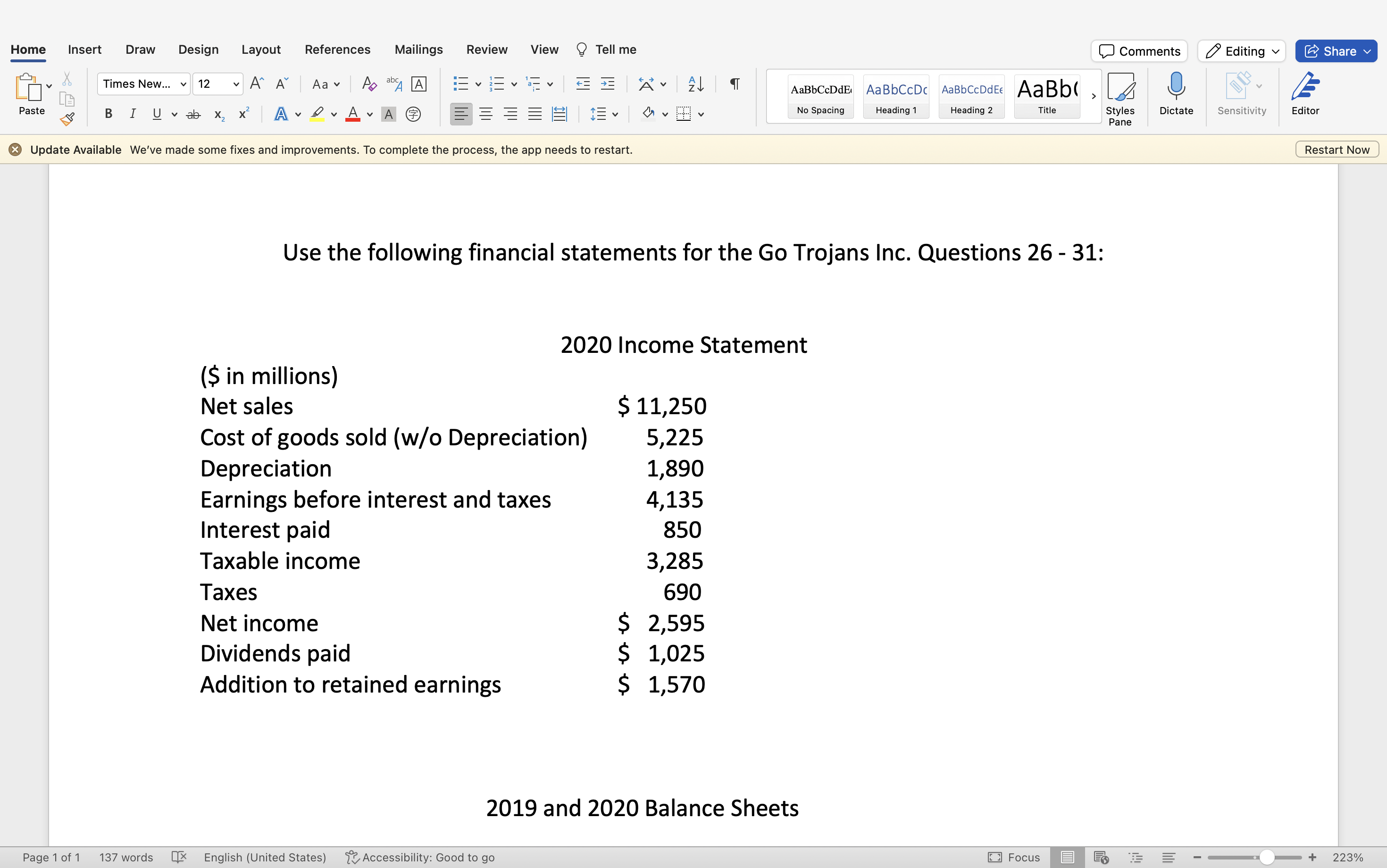Image resolution: width=1387 pixels, height=868 pixels.
Task: Open the Review tab
Action: (487, 50)
